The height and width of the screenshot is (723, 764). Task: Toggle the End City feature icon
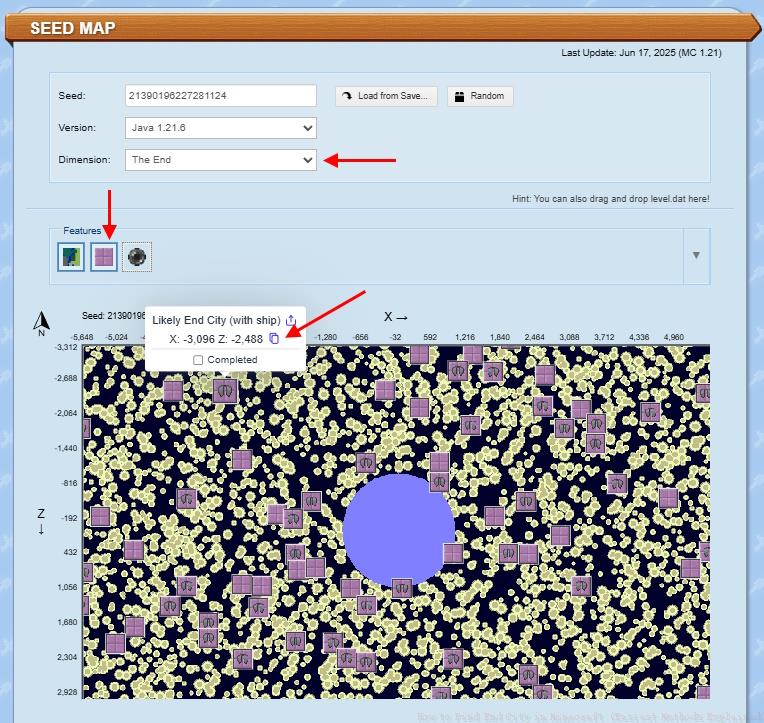[104, 257]
